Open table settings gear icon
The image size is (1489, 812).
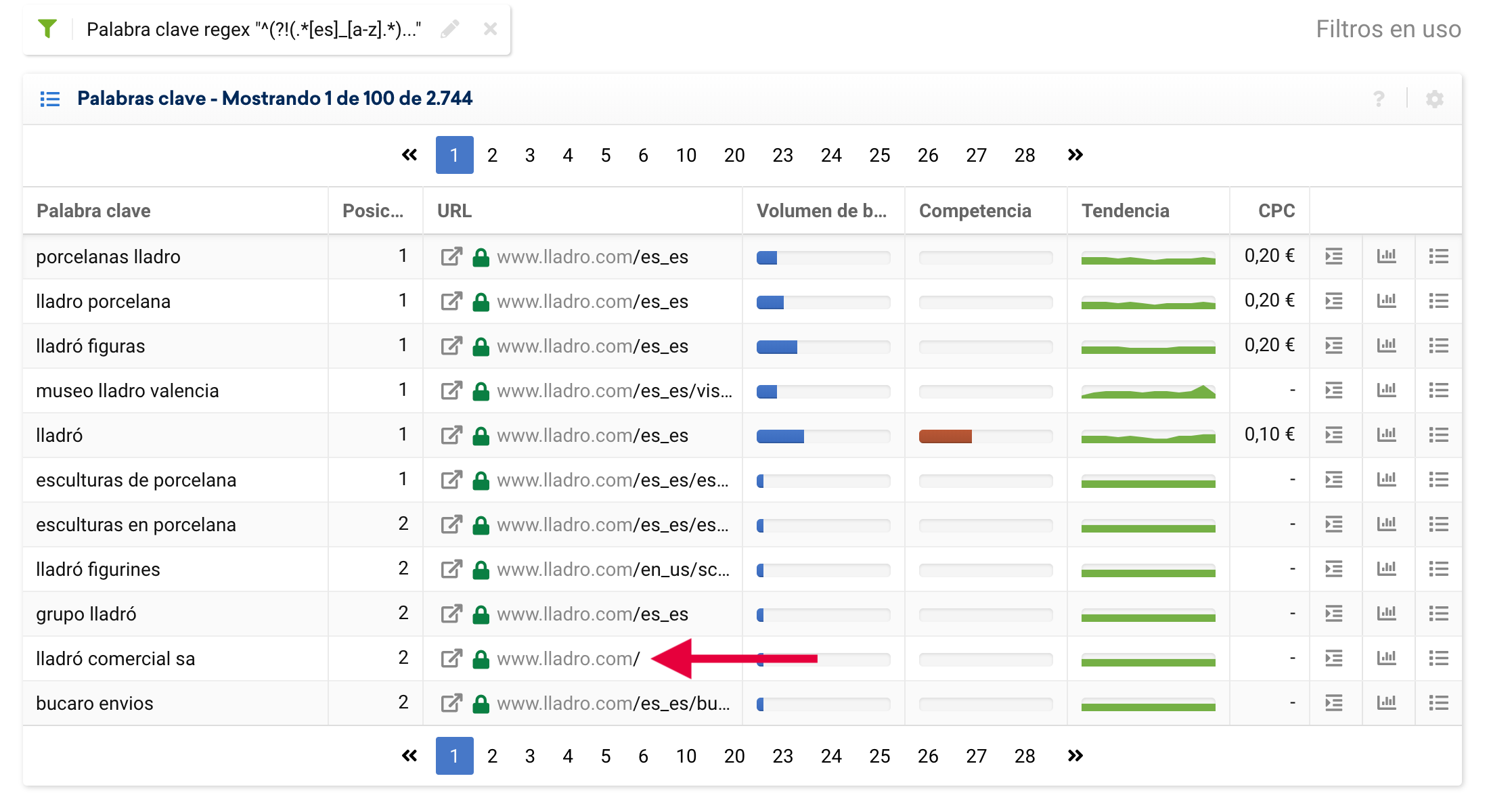1435,99
